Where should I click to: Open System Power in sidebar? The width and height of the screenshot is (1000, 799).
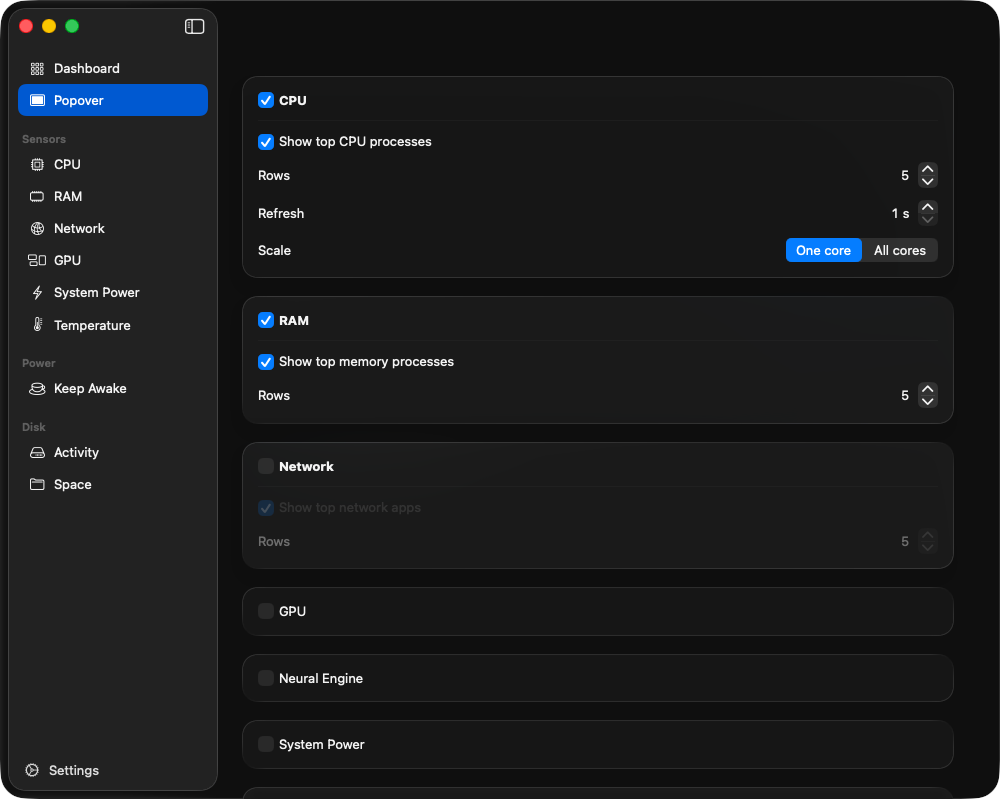(x=113, y=293)
